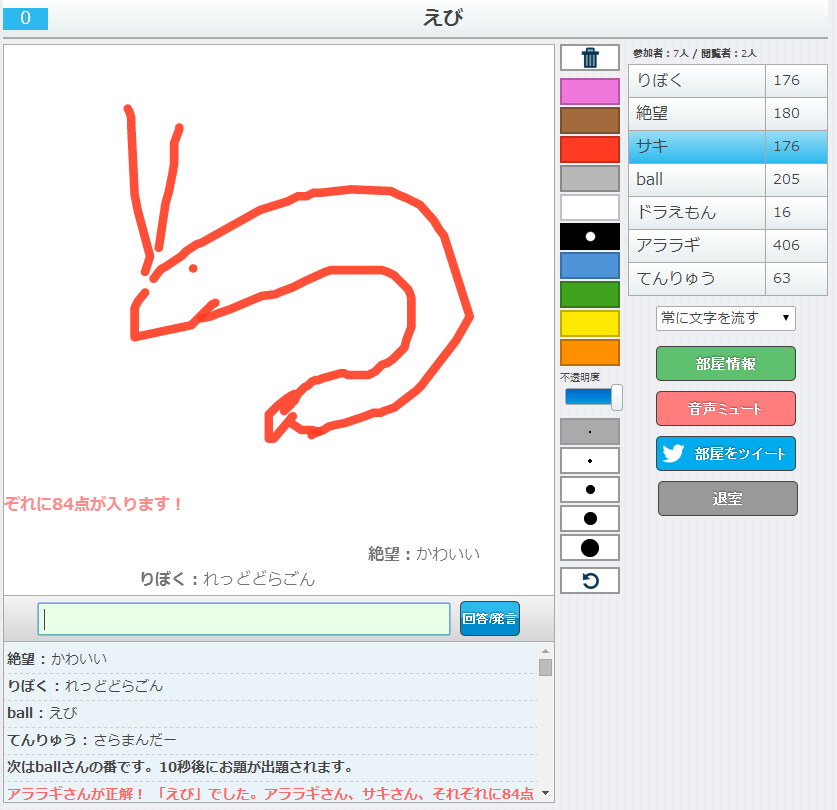This screenshot has height=810, width=837.
Task: Click the 部屋をツイート button
Action: 725,453
